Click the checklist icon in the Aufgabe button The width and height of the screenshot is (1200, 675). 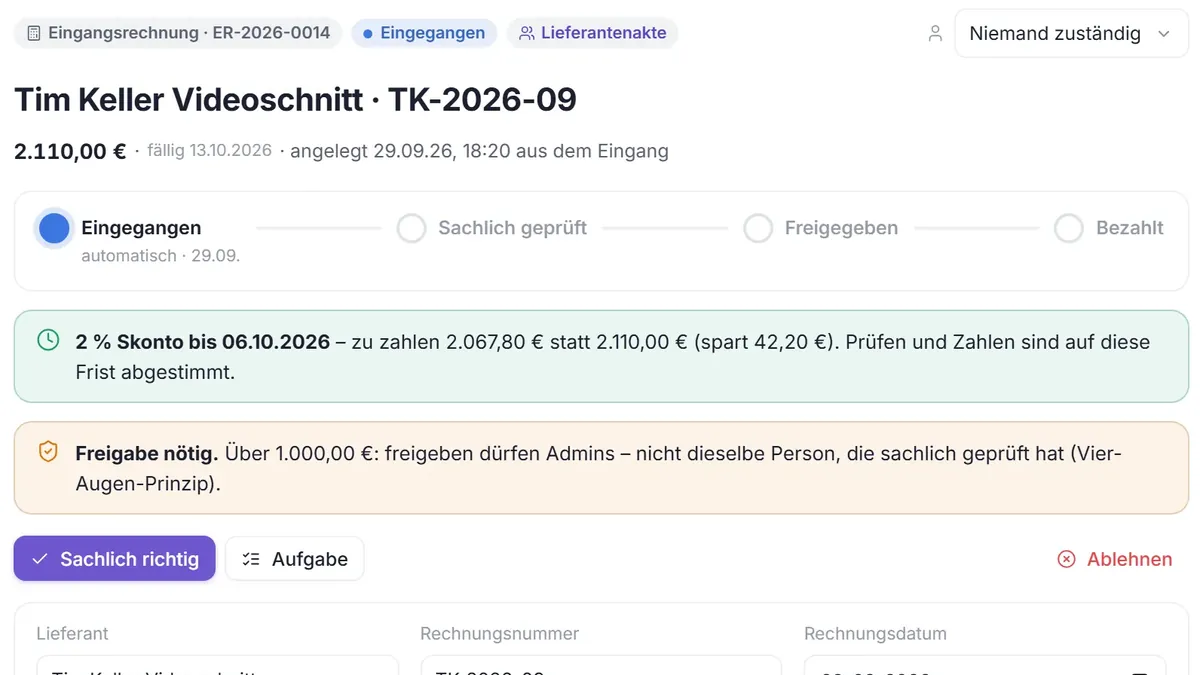pos(251,559)
